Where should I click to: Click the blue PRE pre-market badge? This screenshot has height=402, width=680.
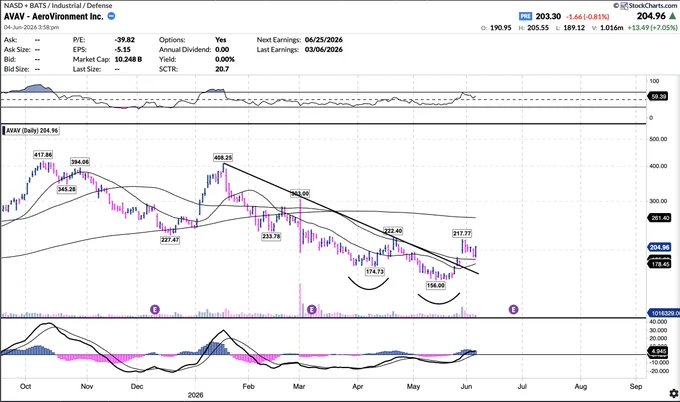tap(525, 16)
